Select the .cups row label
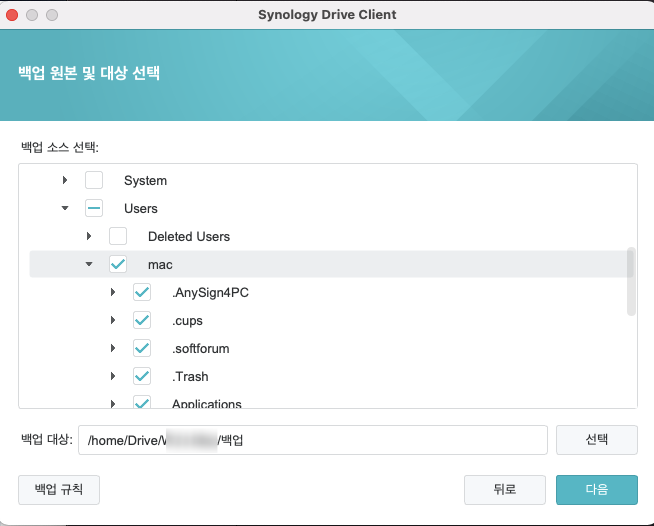654x526 pixels. click(x=187, y=320)
